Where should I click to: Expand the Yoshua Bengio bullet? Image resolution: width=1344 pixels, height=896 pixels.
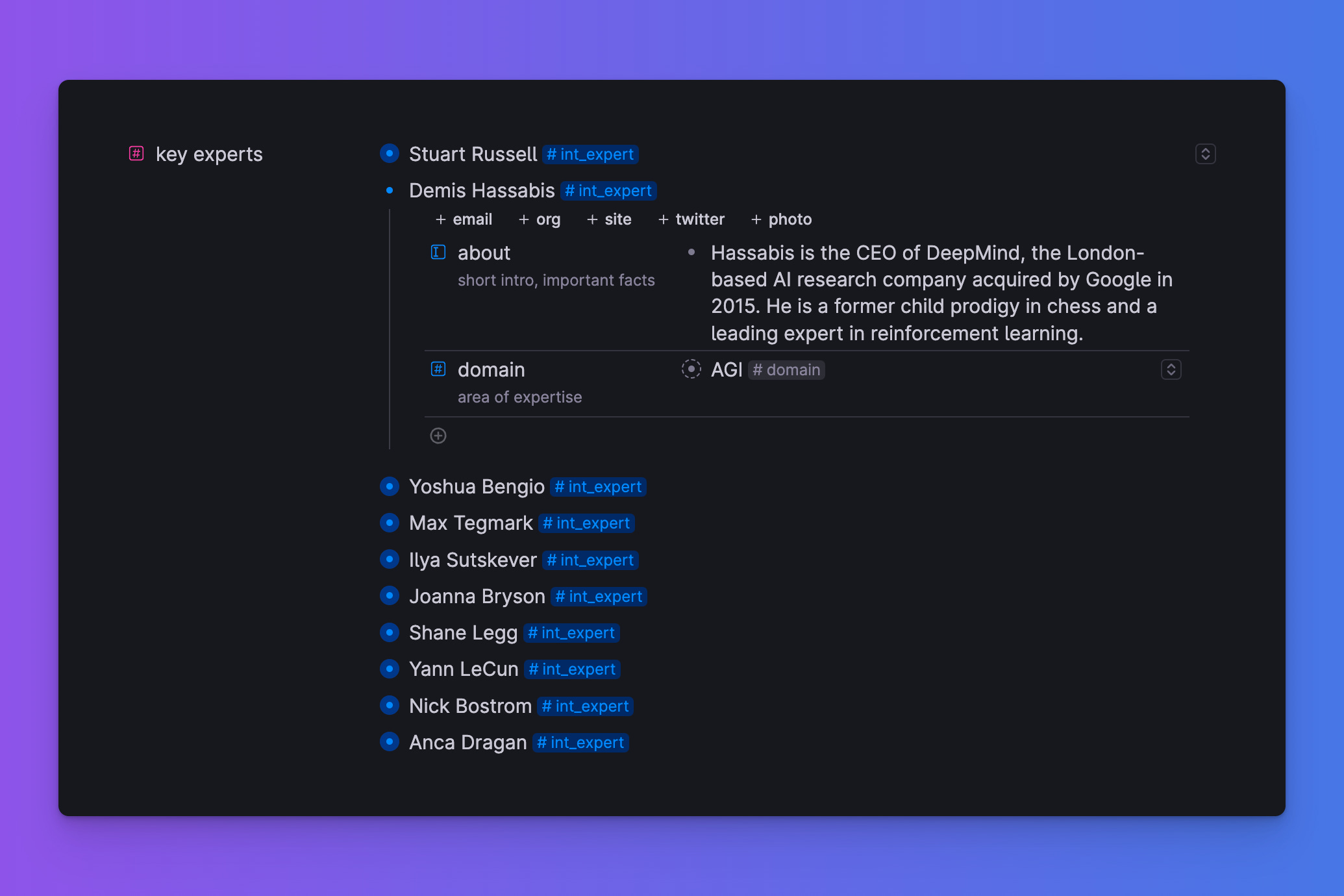390,486
